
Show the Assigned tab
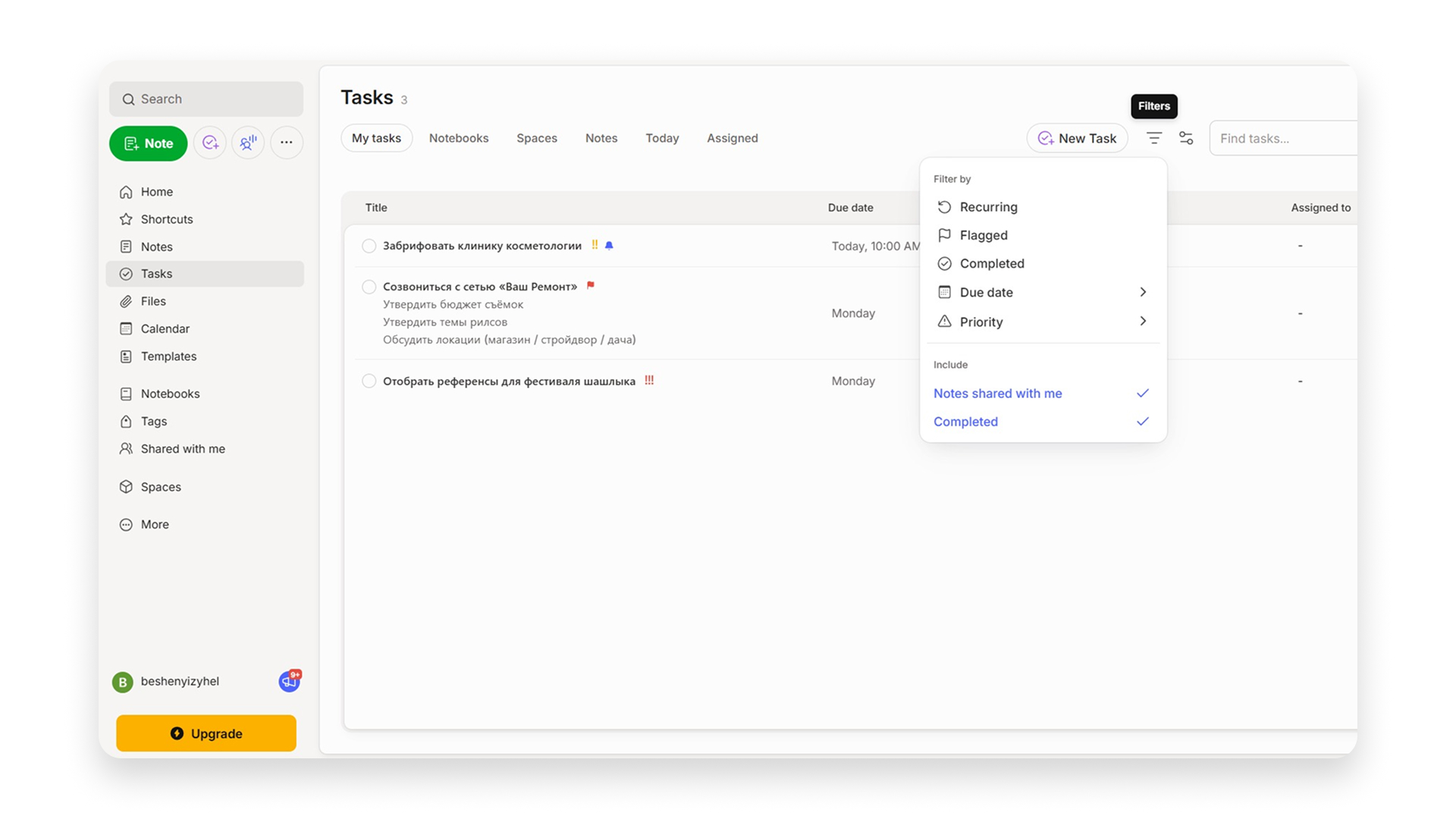point(733,138)
